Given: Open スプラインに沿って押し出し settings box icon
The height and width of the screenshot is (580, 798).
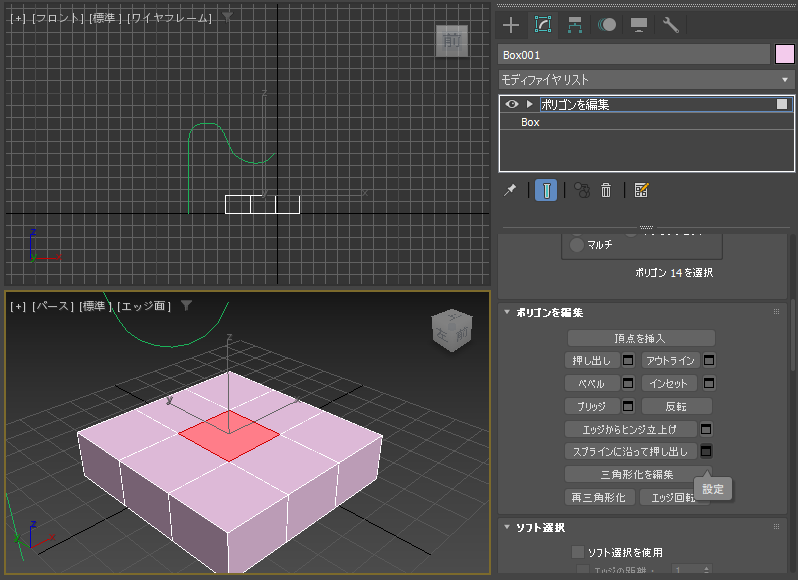Looking at the screenshot, I should click(706, 451).
